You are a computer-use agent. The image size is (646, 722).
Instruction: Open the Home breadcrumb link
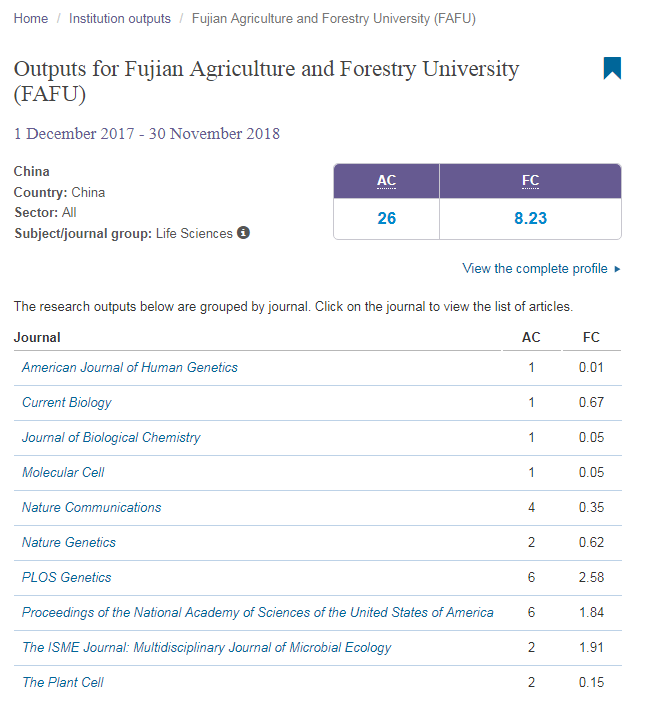[x=30, y=19]
